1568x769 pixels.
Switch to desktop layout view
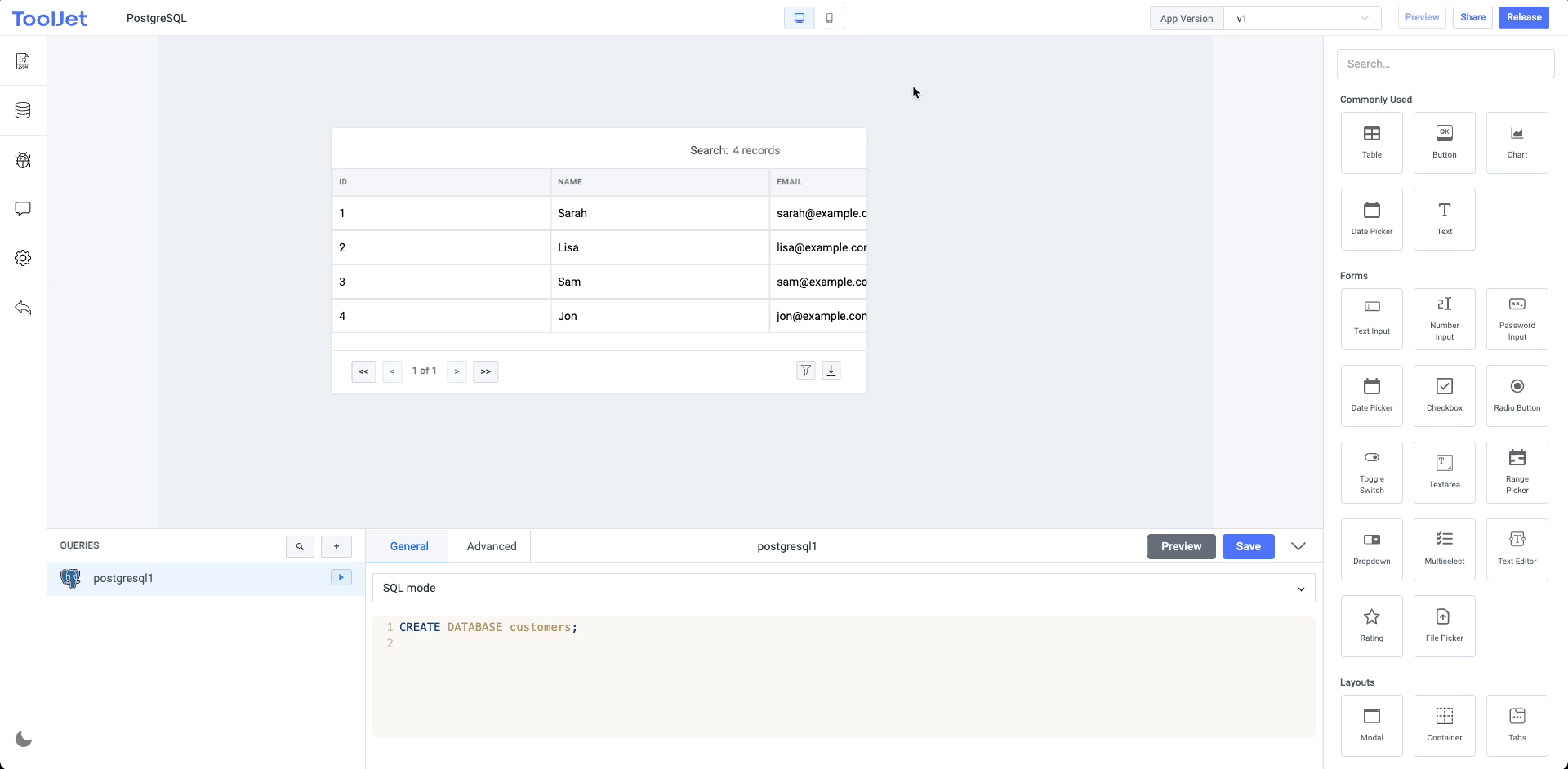[800, 18]
